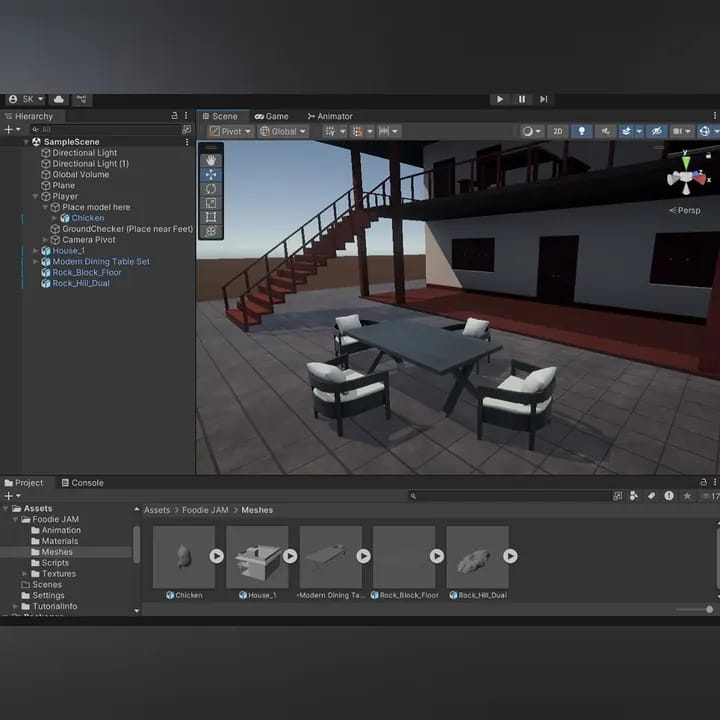This screenshot has height=720, width=720.
Task: Toggle 2D view mode
Action: pos(558,131)
